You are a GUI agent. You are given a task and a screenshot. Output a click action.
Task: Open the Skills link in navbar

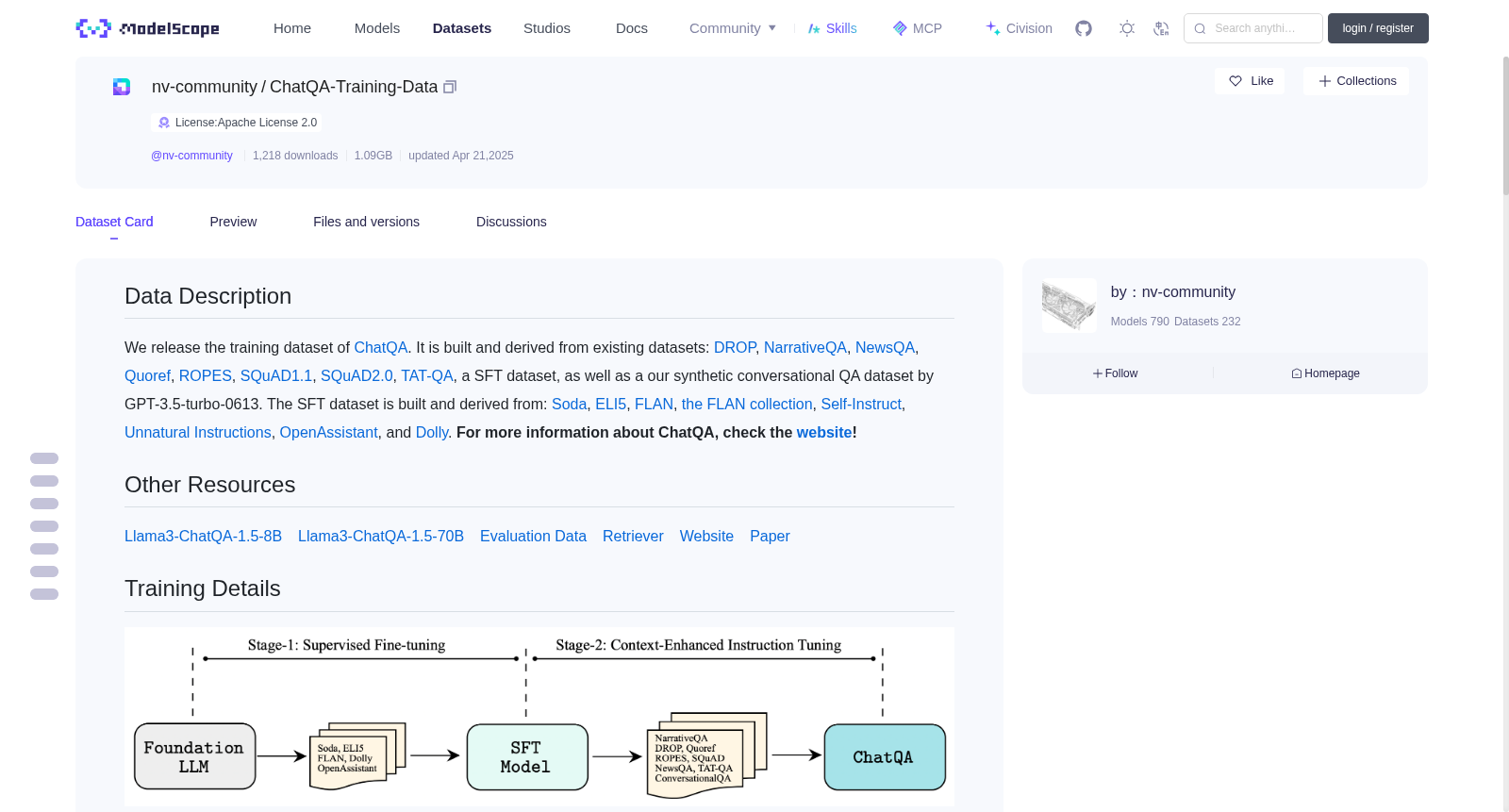pyautogui.click(x=832, y=28)
